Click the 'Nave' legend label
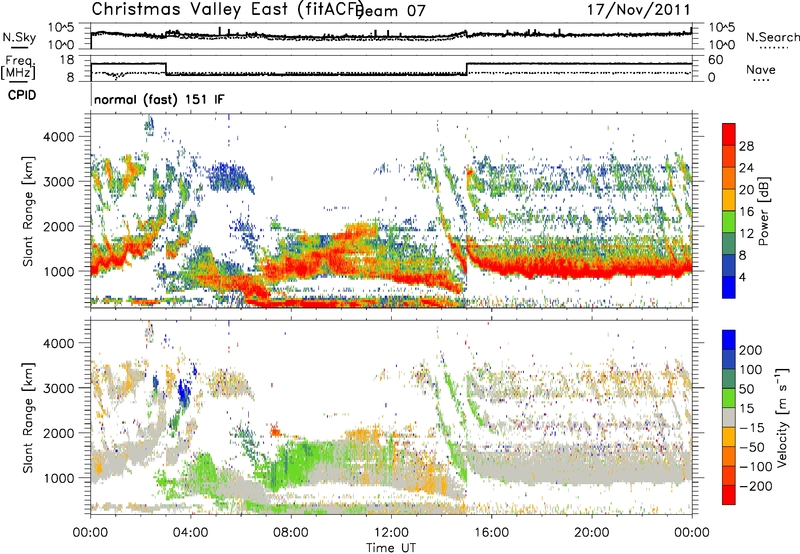 pyautogui.click(x=760, y=69)
